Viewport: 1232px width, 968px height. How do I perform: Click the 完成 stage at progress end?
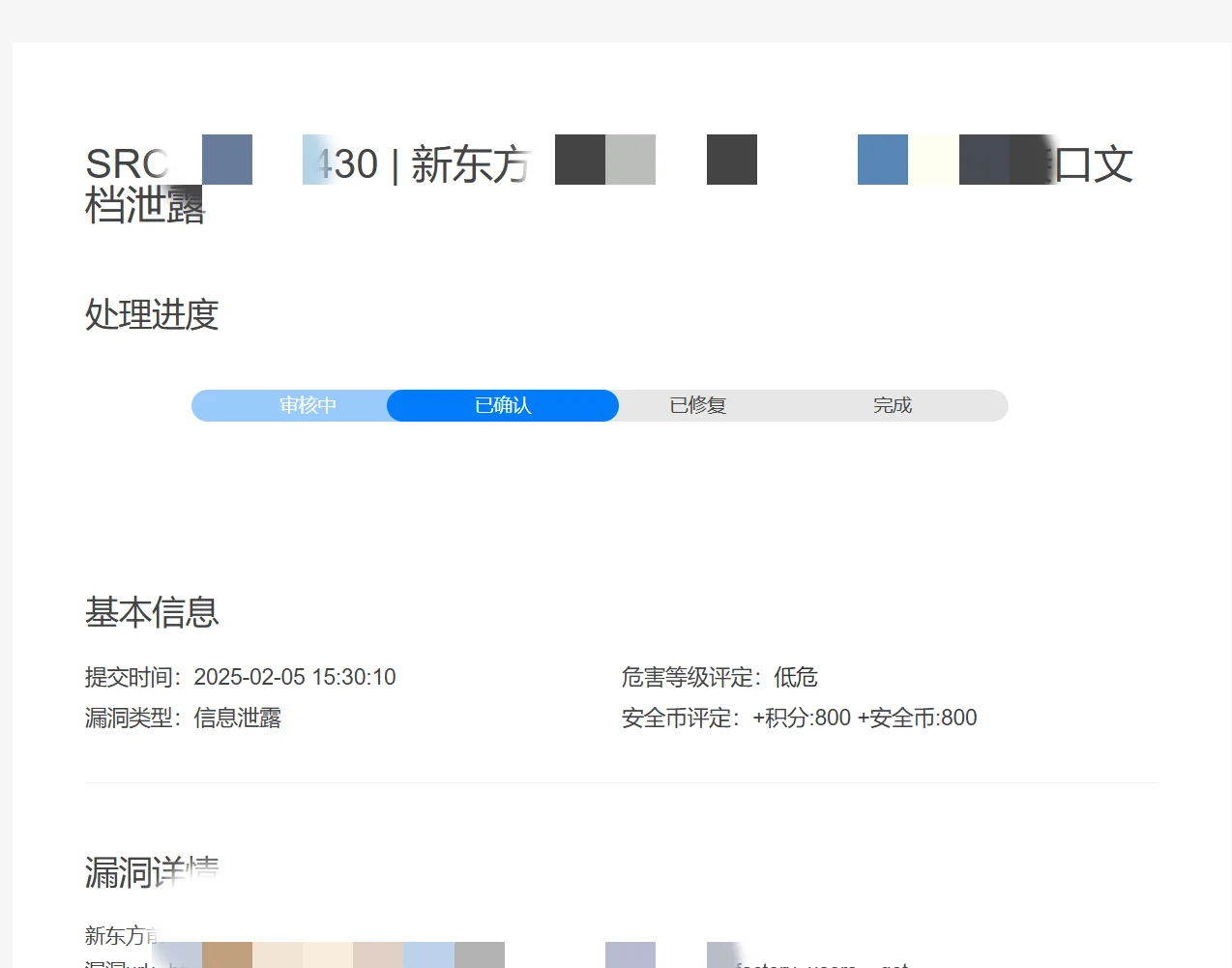pyautogui.click(x=892, y=405)
